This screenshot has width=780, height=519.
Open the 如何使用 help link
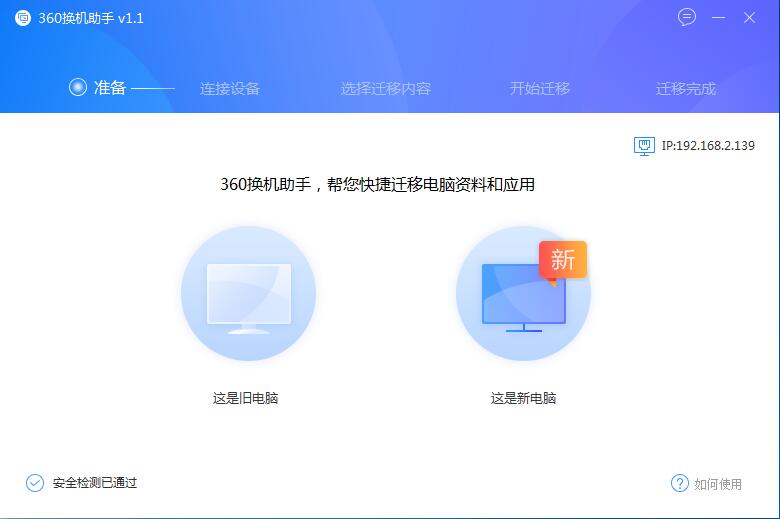(718, 484)
